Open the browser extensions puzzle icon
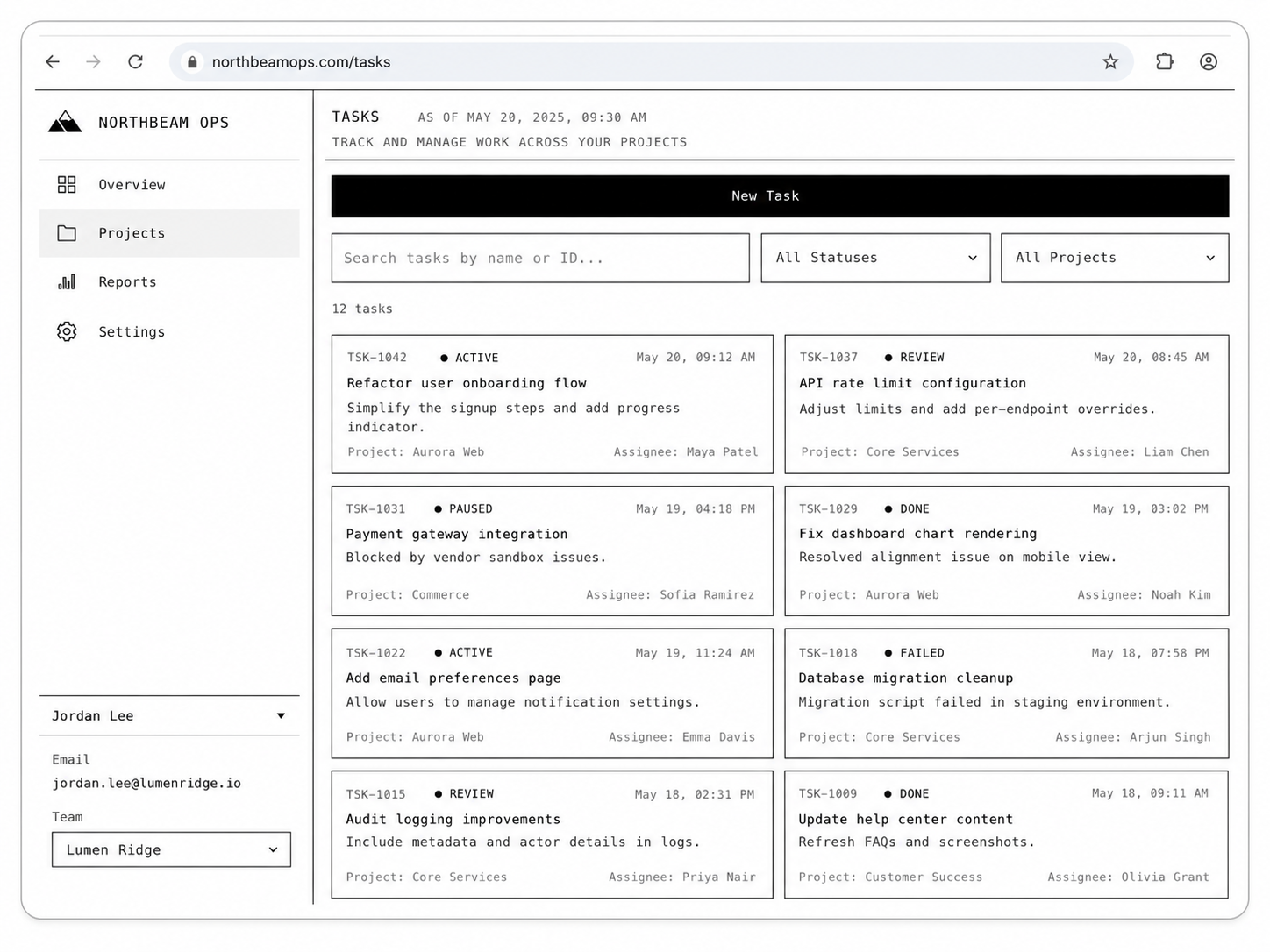Screen dimensions: 1270x952 [1164, 61]
